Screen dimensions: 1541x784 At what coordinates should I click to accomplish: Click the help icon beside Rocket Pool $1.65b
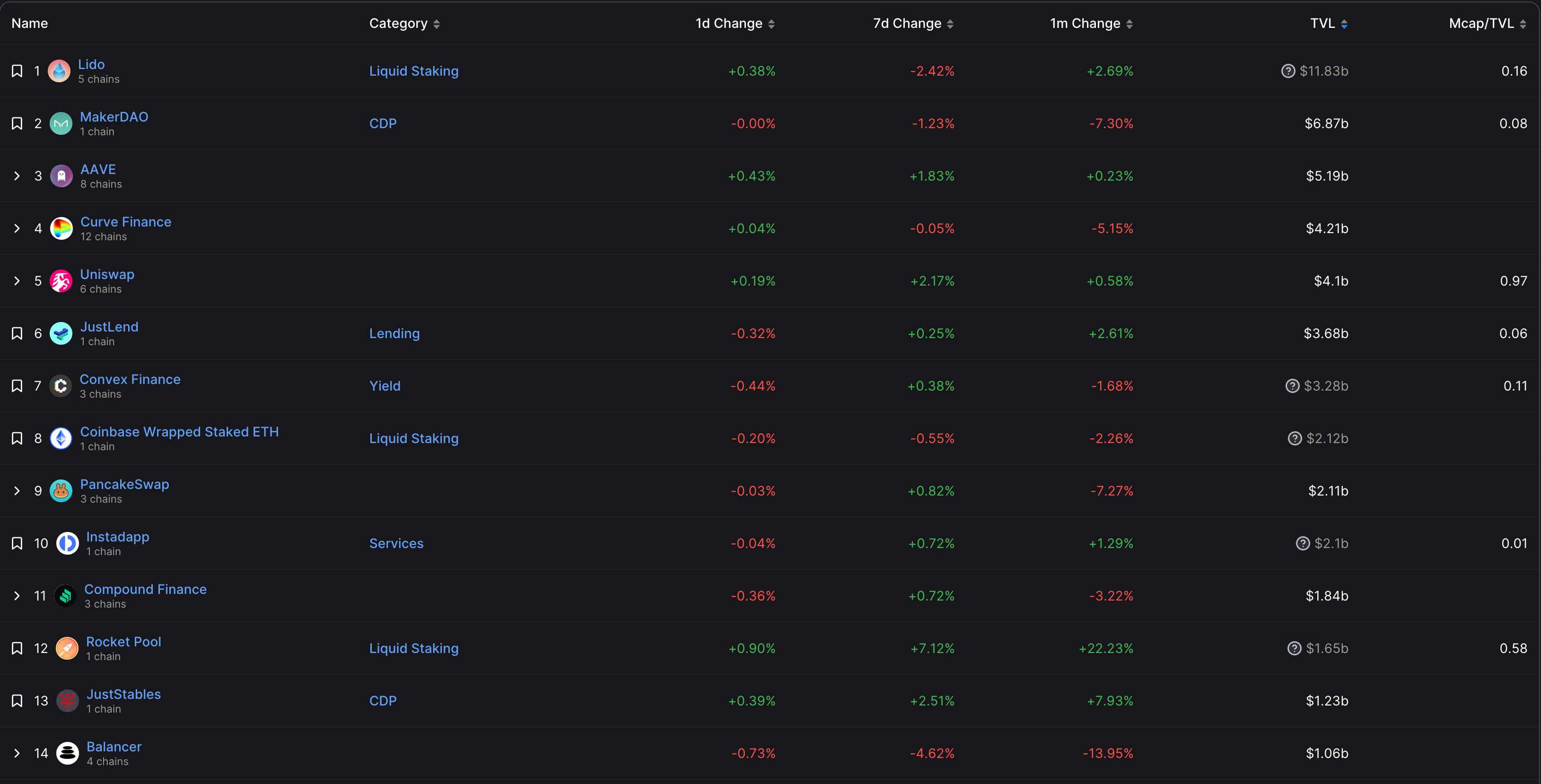click(x=1294, y=648)
